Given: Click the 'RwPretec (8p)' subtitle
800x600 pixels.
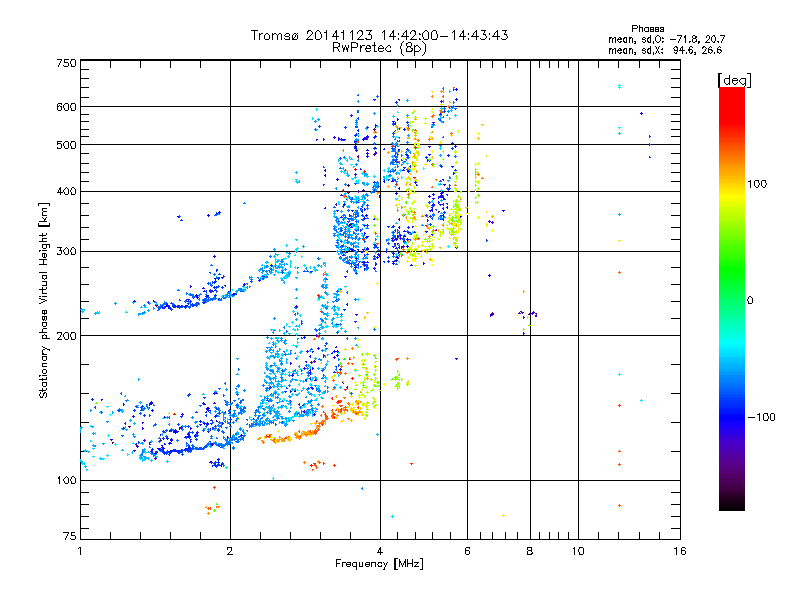Looking at the screenshot, I should 379,48.
